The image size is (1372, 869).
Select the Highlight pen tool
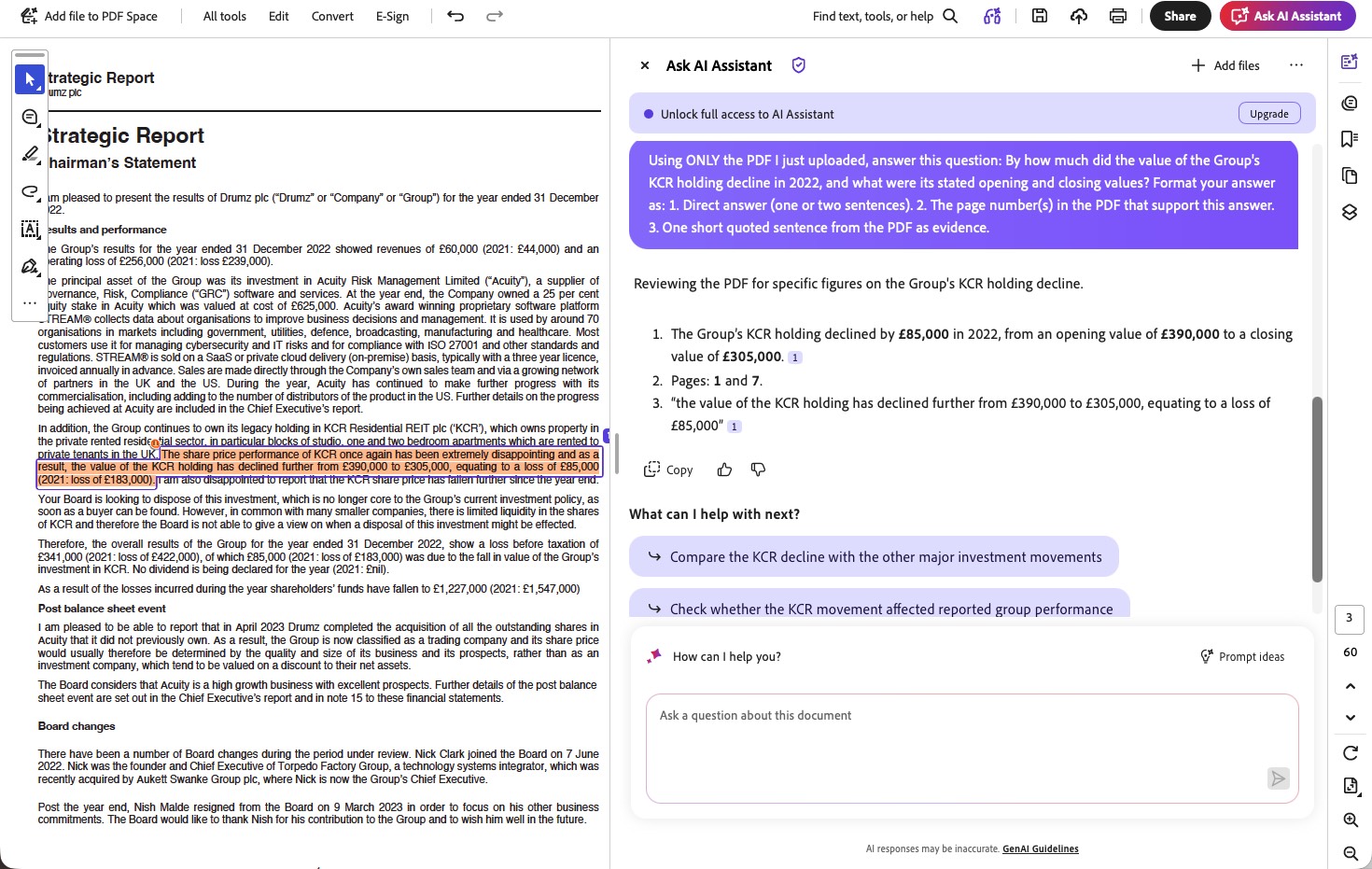point(30,154)
